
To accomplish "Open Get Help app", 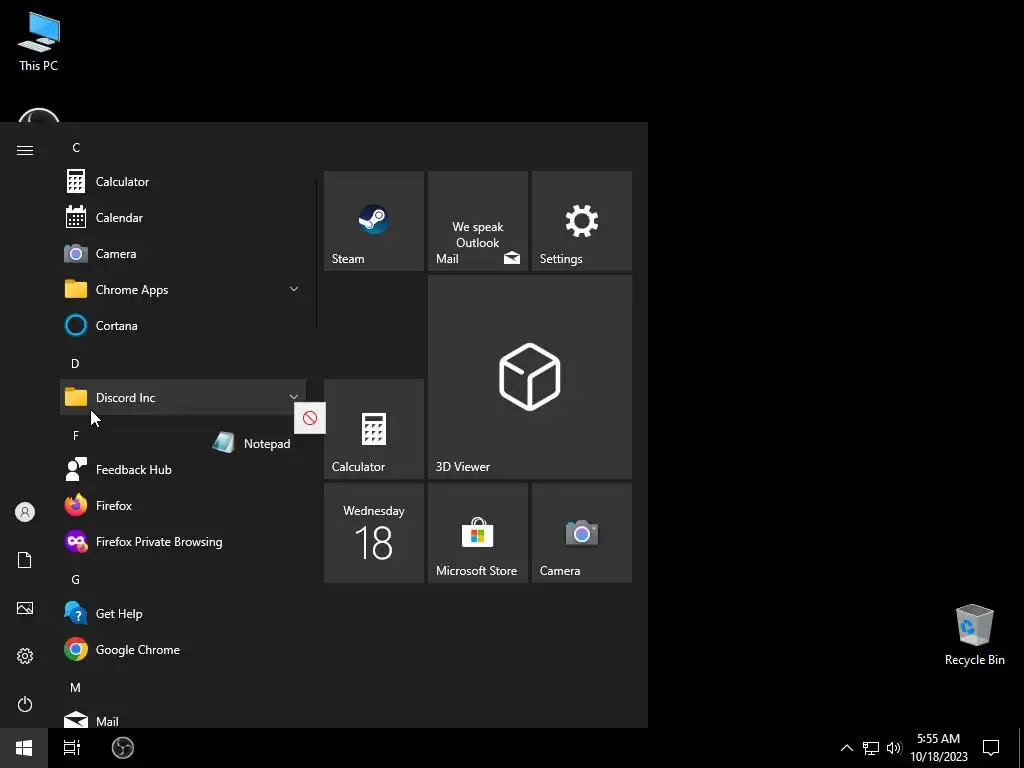I will (183, 613).
